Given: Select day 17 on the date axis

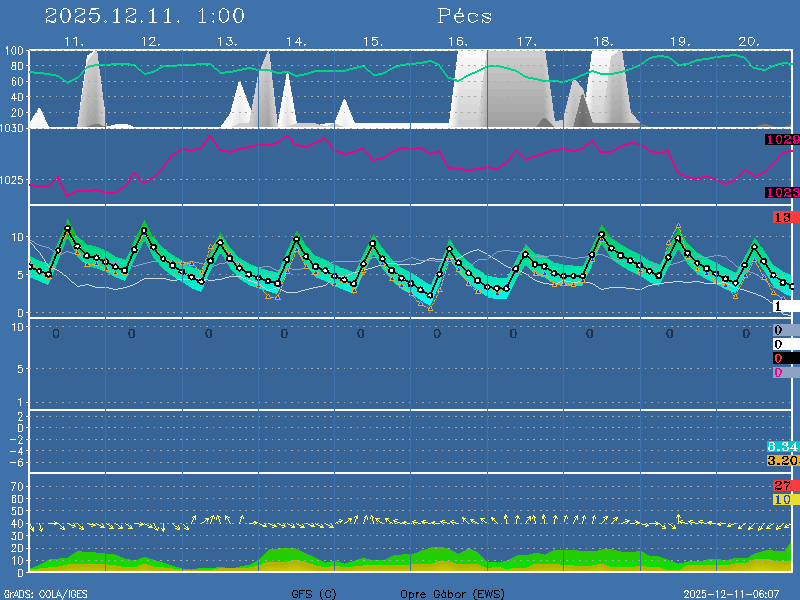Looking at the screenshot, I should (x=526, y=42).
